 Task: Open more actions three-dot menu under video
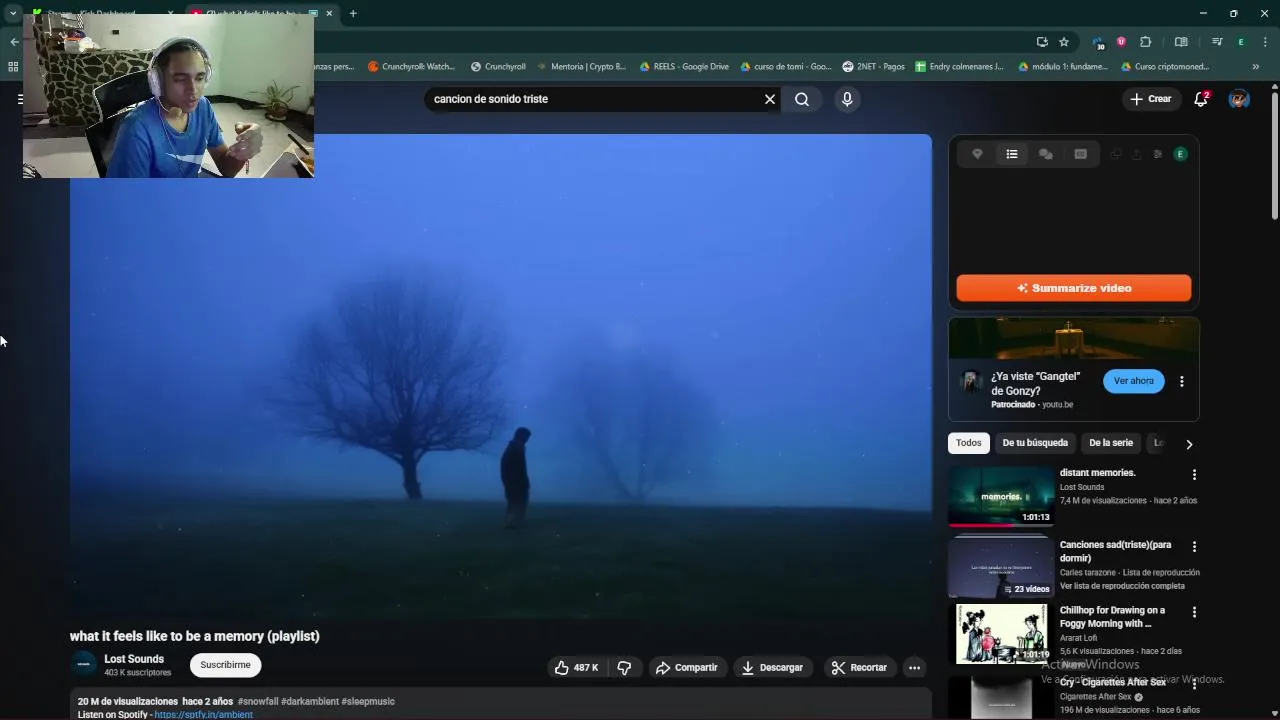(x=914, y=668)
